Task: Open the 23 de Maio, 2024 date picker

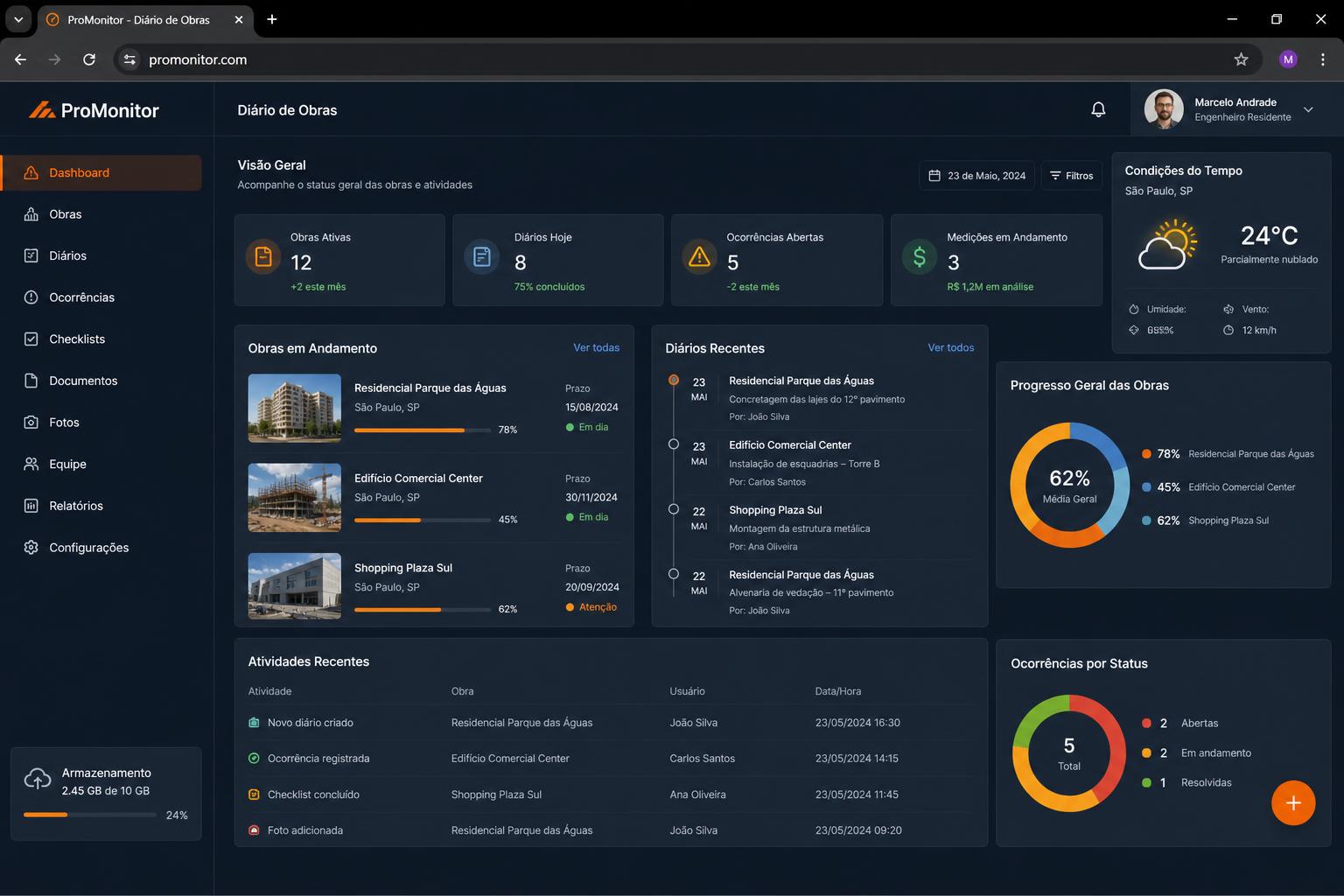Action: pos(976,176)
